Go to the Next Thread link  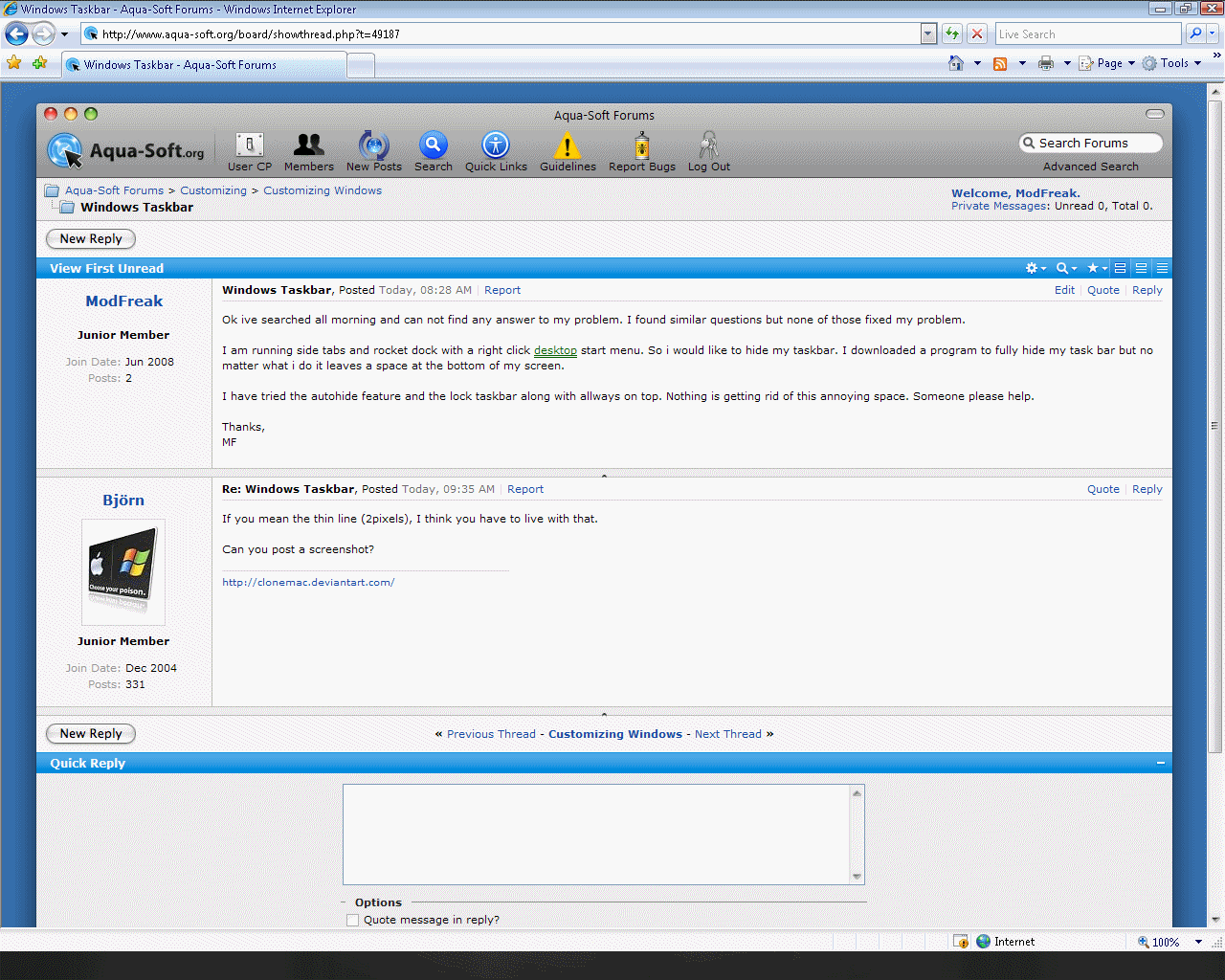click(x=728, y=734)
